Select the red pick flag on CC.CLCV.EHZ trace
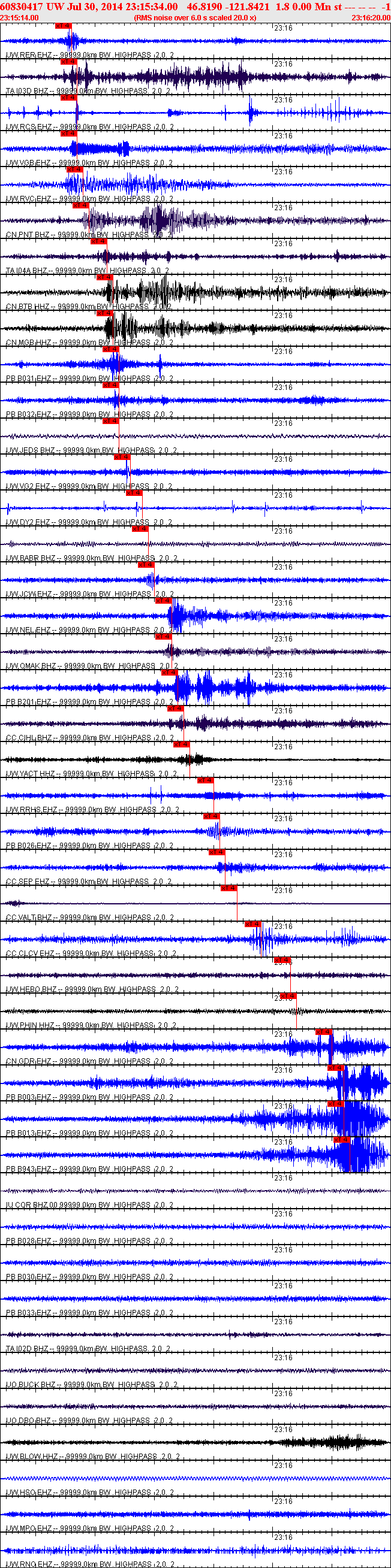This screenshot has width=391, height=1568. [x=252, y=924]
